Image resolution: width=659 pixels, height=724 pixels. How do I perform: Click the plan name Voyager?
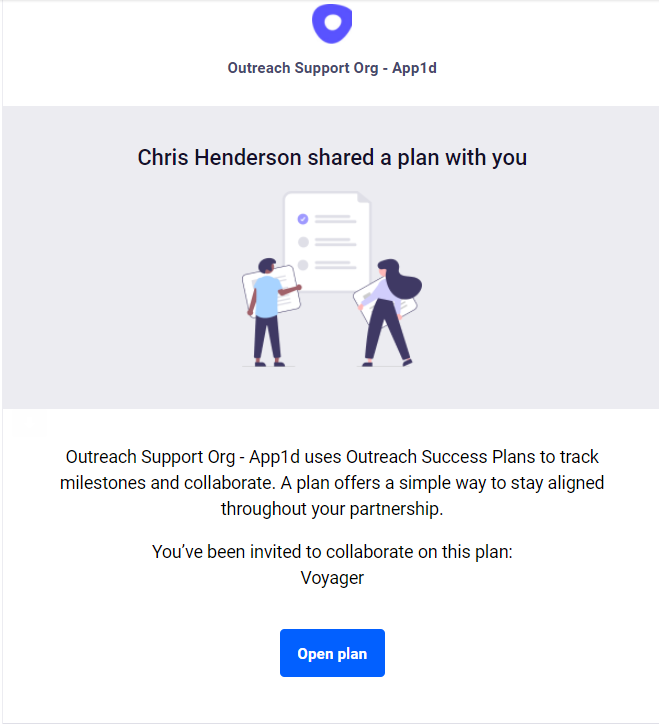click(x=332, y=578)
